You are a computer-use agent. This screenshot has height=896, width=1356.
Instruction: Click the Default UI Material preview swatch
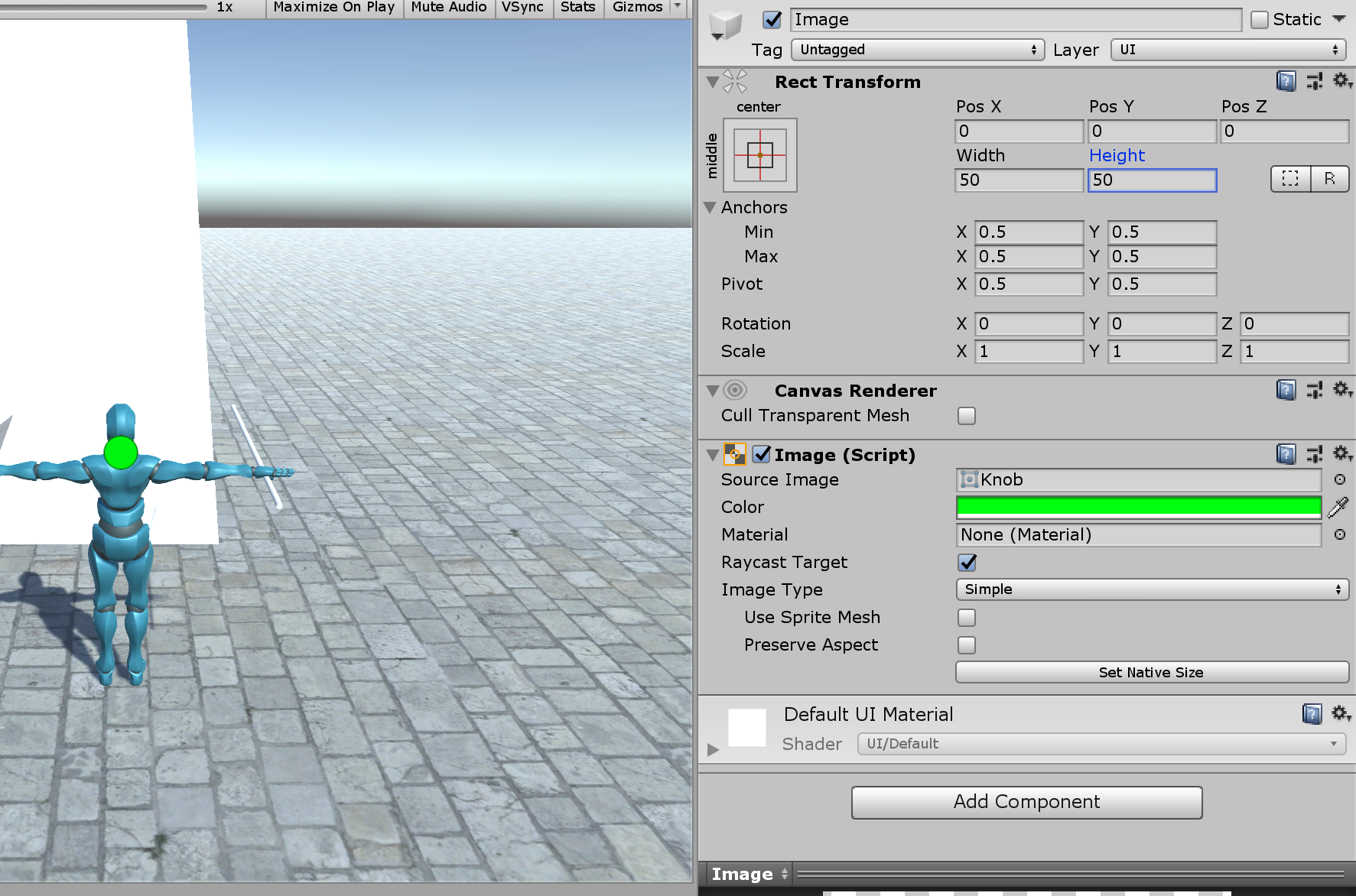pyautogui.click(x=747, y=727)
